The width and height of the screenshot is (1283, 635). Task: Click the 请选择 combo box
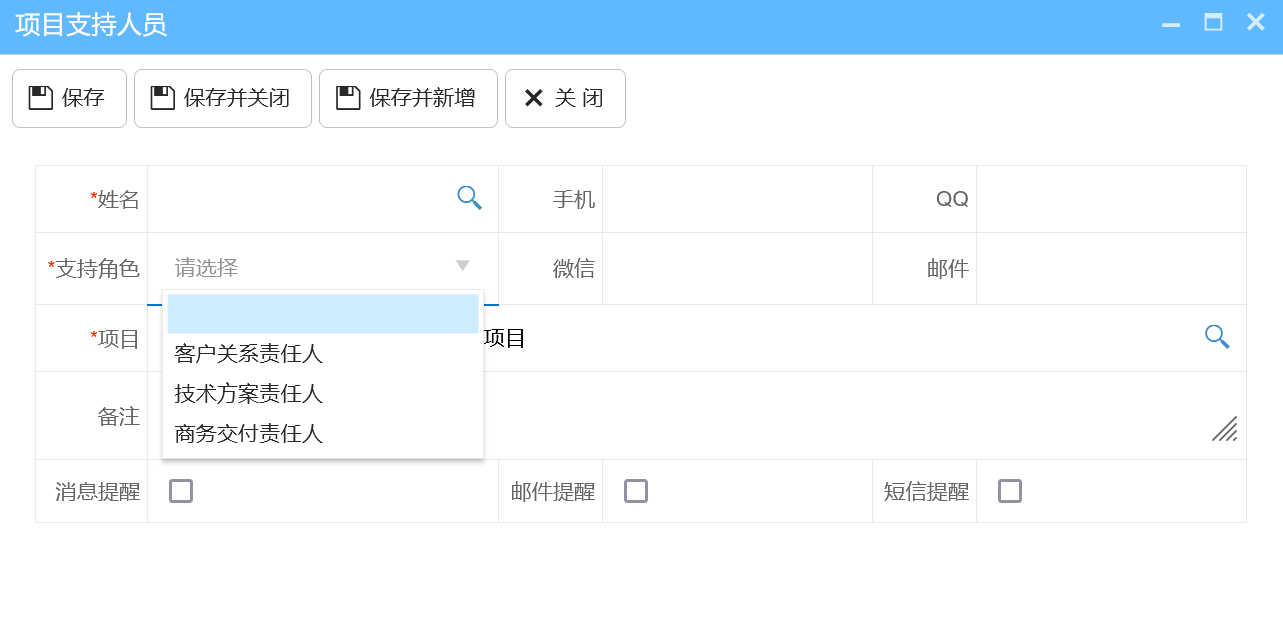tap(300, 266)
